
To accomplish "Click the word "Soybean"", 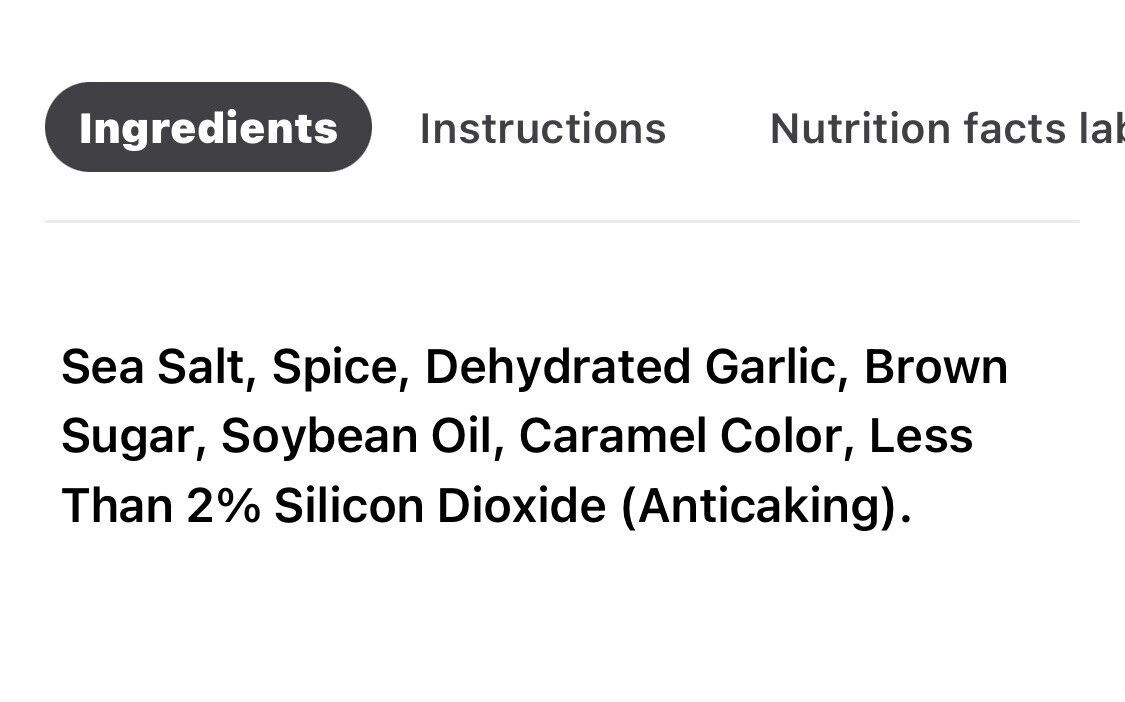I will tap(319, 438).
